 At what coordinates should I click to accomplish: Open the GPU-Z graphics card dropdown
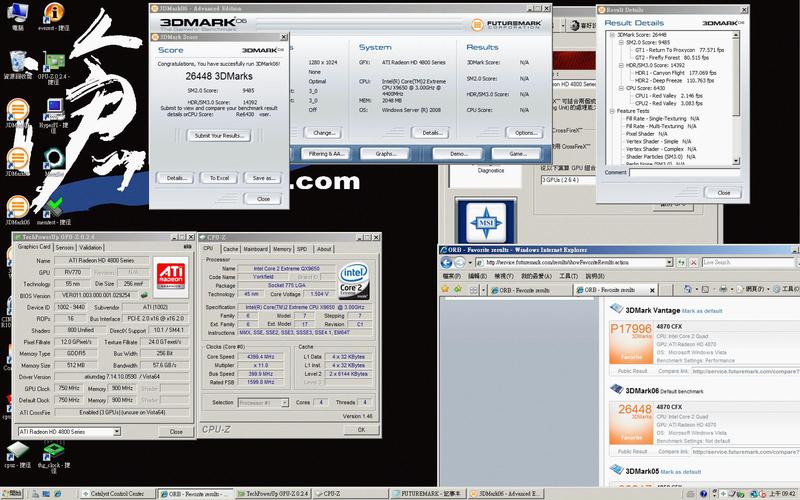(117, 432)
